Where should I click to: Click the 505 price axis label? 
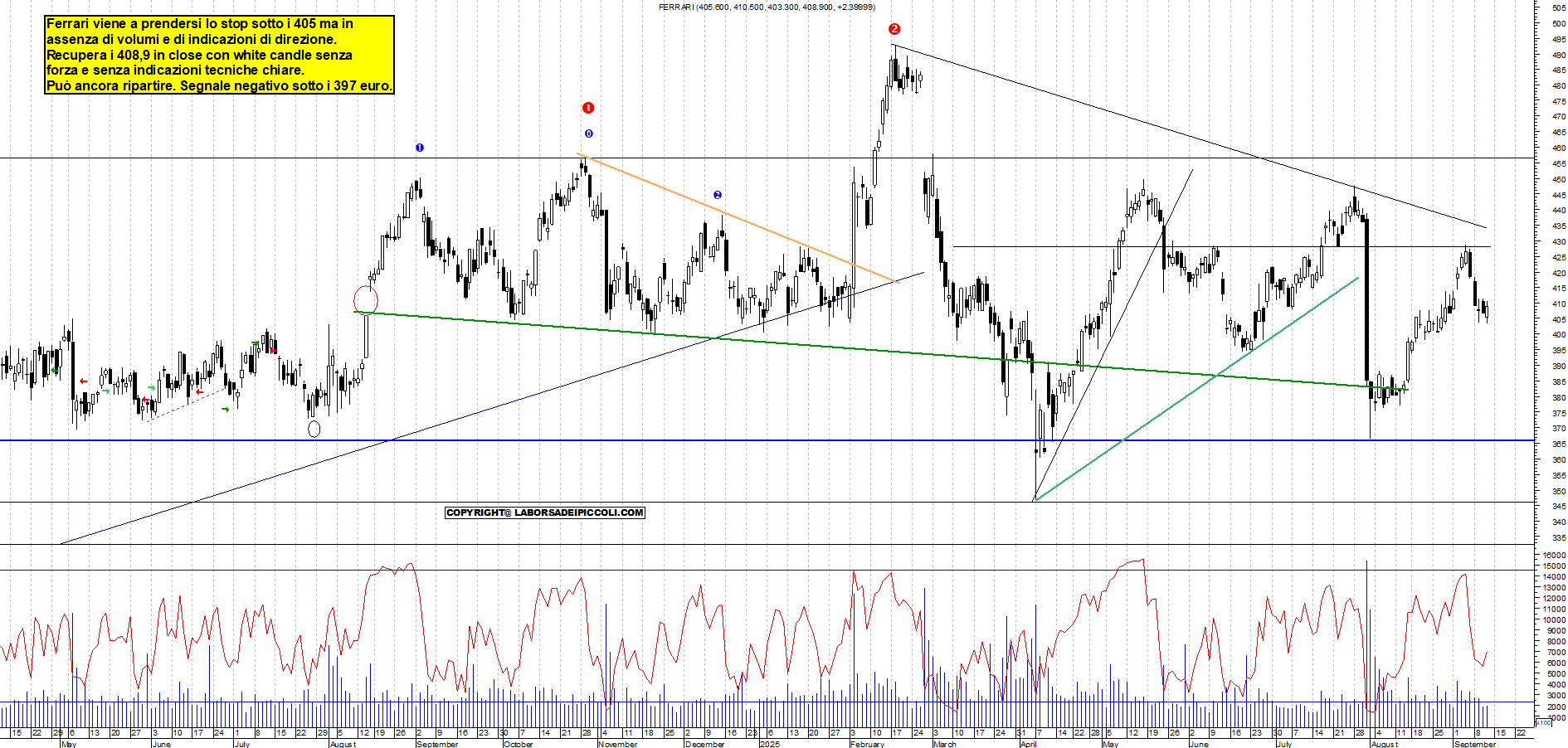click(1558, 7)
